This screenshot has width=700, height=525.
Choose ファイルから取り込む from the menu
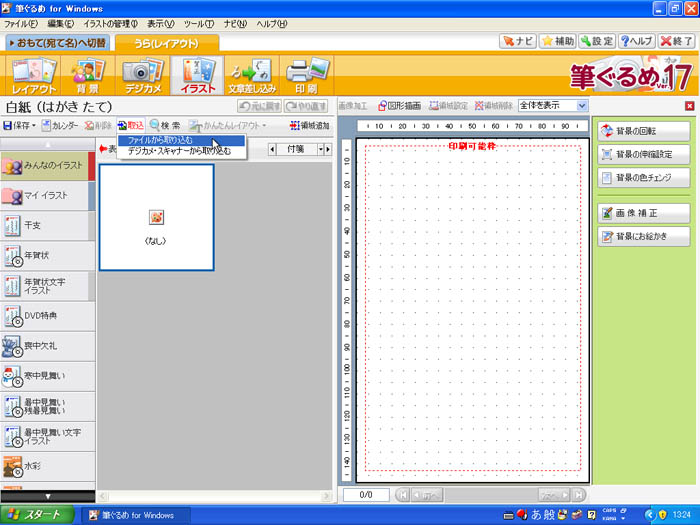point(166,140)
